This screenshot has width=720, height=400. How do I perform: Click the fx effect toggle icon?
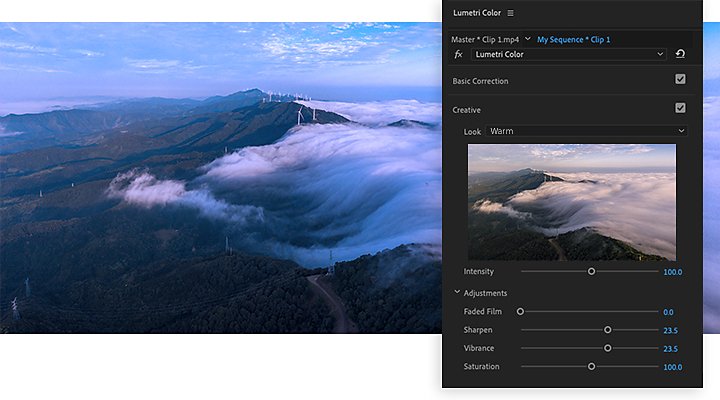(458, 54)
